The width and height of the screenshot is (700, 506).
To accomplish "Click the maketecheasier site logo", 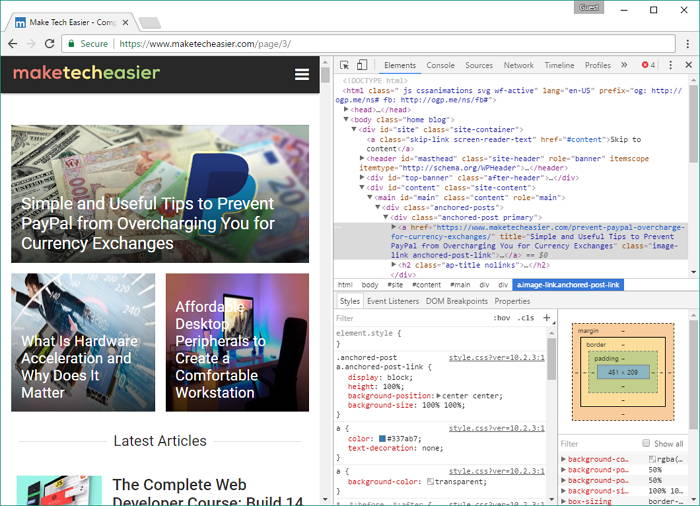I will 86,72.
